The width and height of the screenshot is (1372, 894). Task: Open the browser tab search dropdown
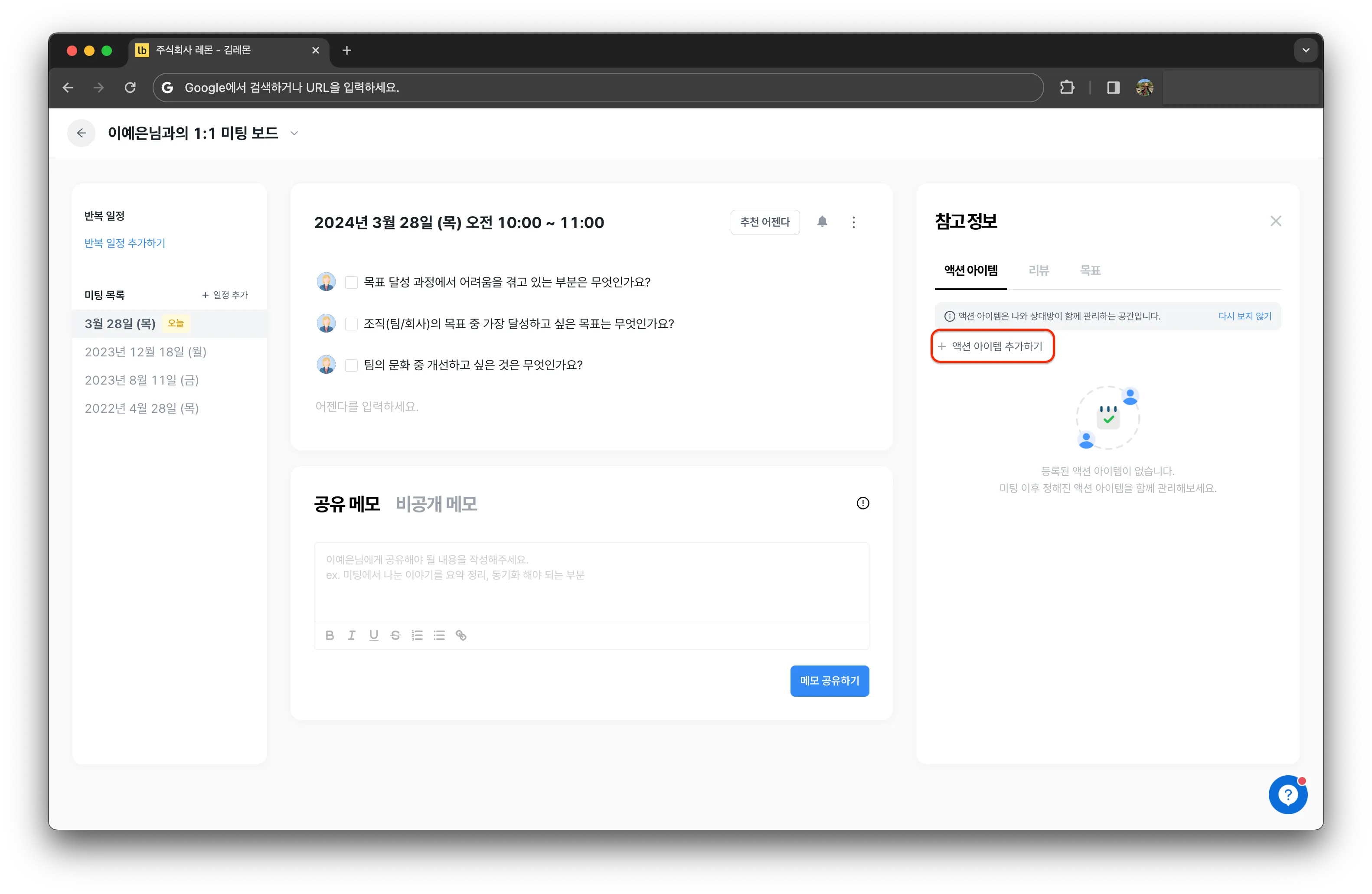click(1306, 50)
